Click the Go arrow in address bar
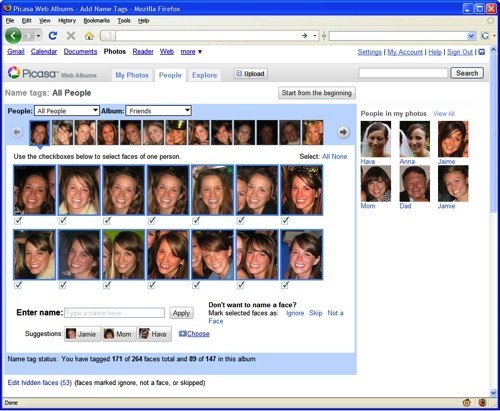The width and height of the screenshot is (500, 411). point(304,35)
